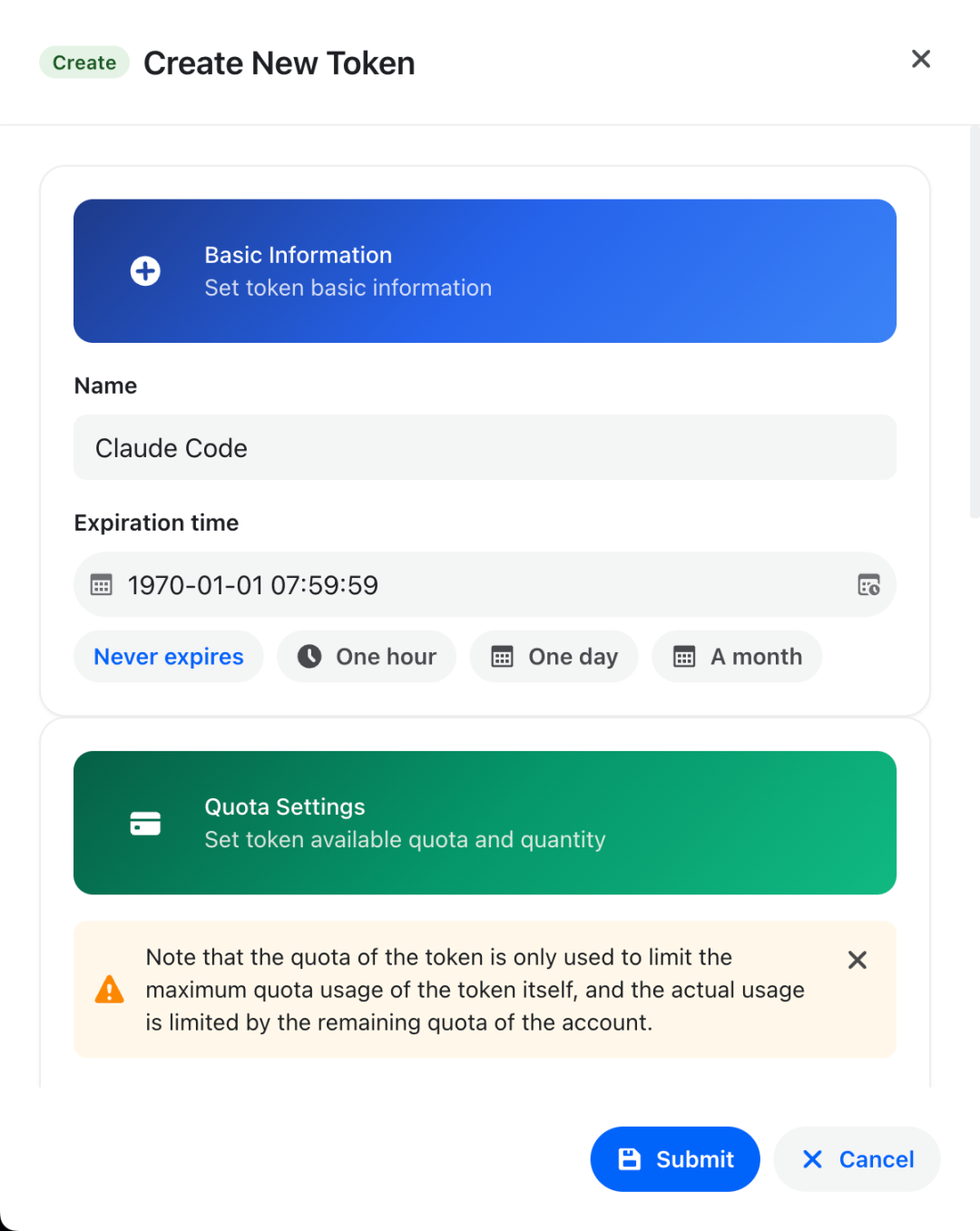Screen dimensions: 980x1231
Task: Click the credit card icon in Quota Settings
Action: point(145,823)
